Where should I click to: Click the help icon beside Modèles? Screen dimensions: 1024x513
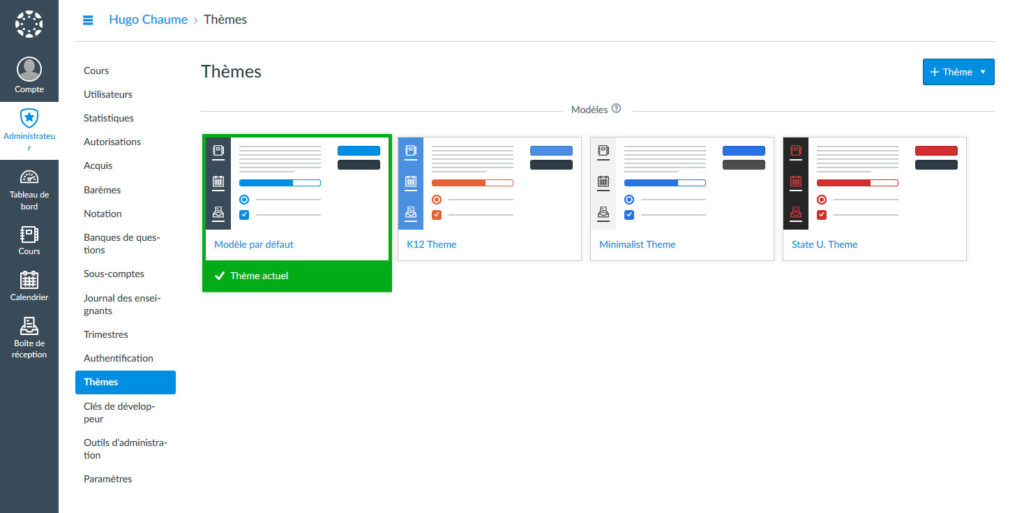pyautogui.click(x=616, y=109)
